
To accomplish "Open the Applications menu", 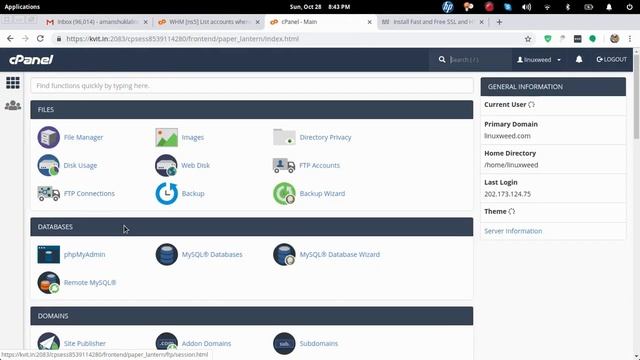I will pyautogui.click(x=22, y=7).
